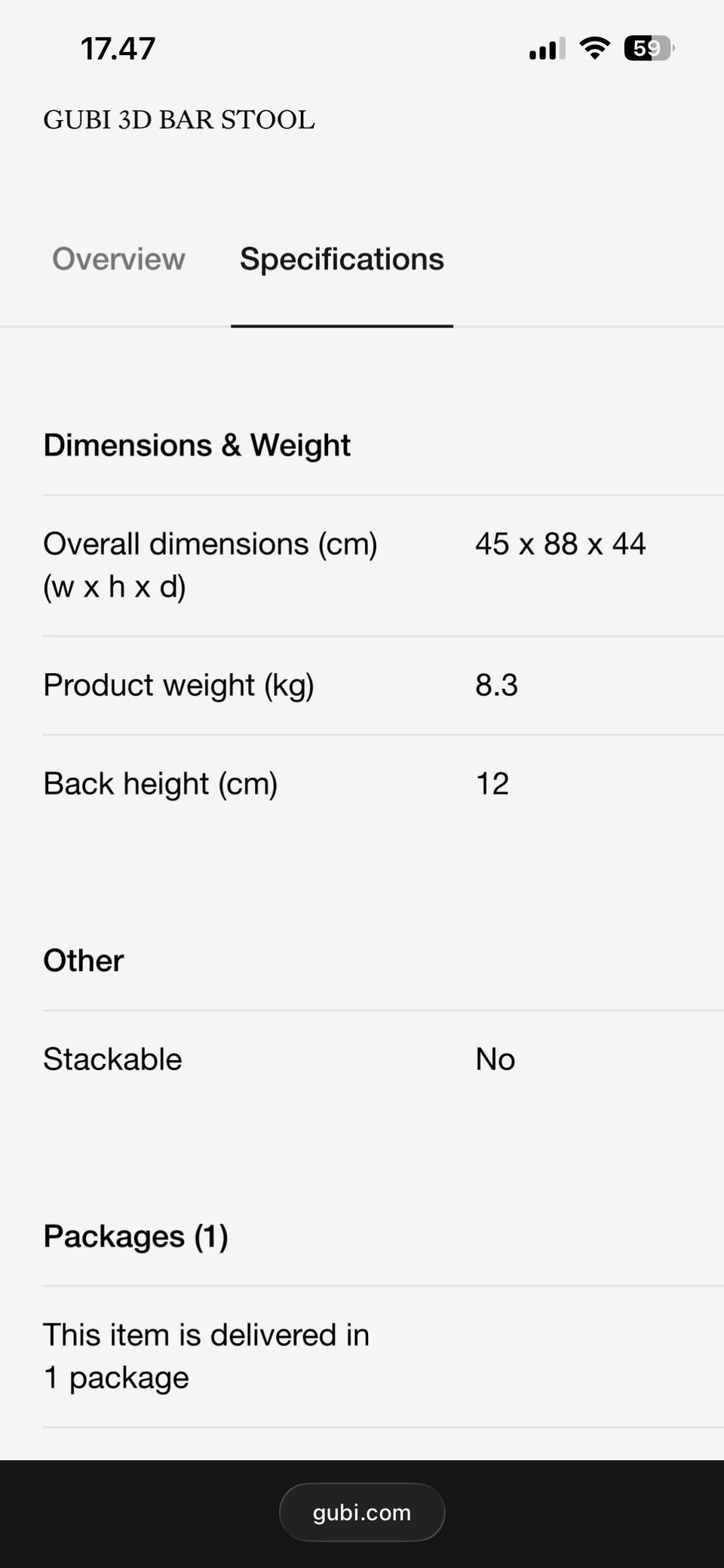Viewport: 724px width, 1568px height.
Task: Select the Back height (cm) row
Action: pos(383,783)
